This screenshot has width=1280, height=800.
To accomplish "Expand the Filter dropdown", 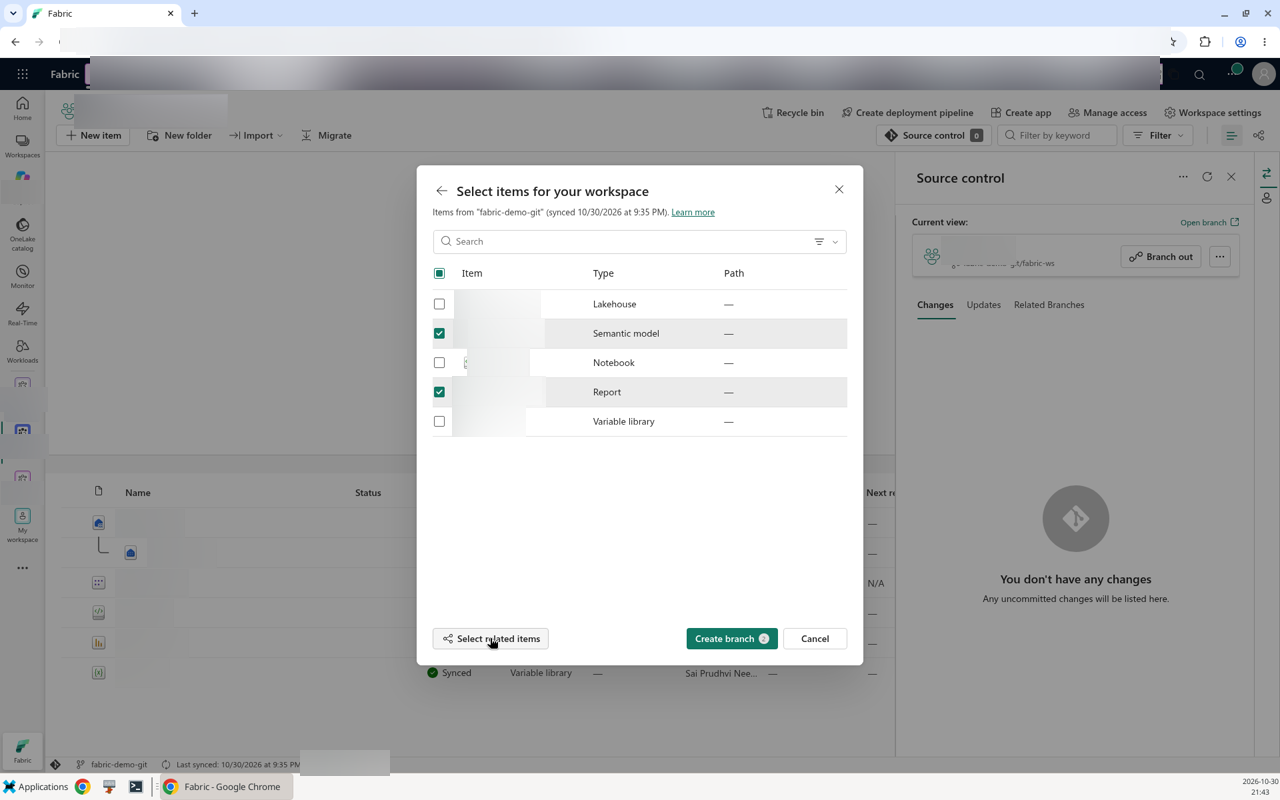I will click(1158, 136).
